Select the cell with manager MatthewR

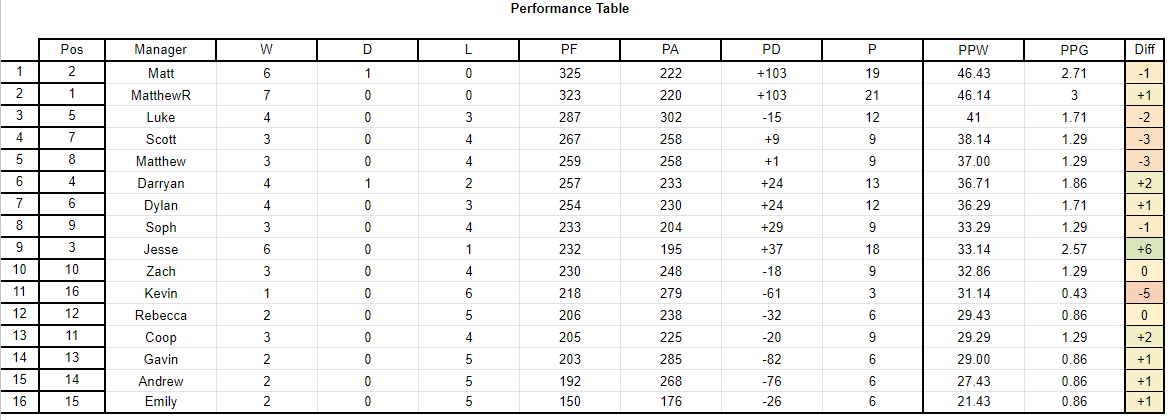(161, 96)
